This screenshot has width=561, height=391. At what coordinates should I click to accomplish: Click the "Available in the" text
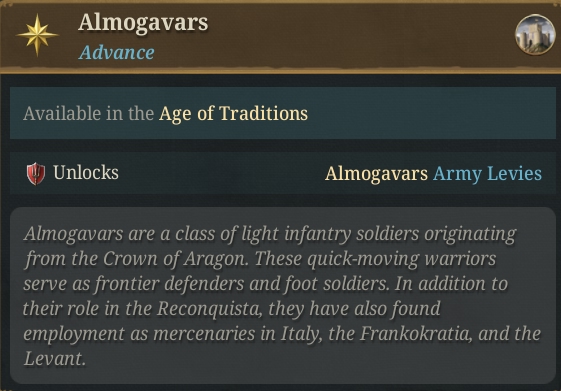tap(88, 114)
